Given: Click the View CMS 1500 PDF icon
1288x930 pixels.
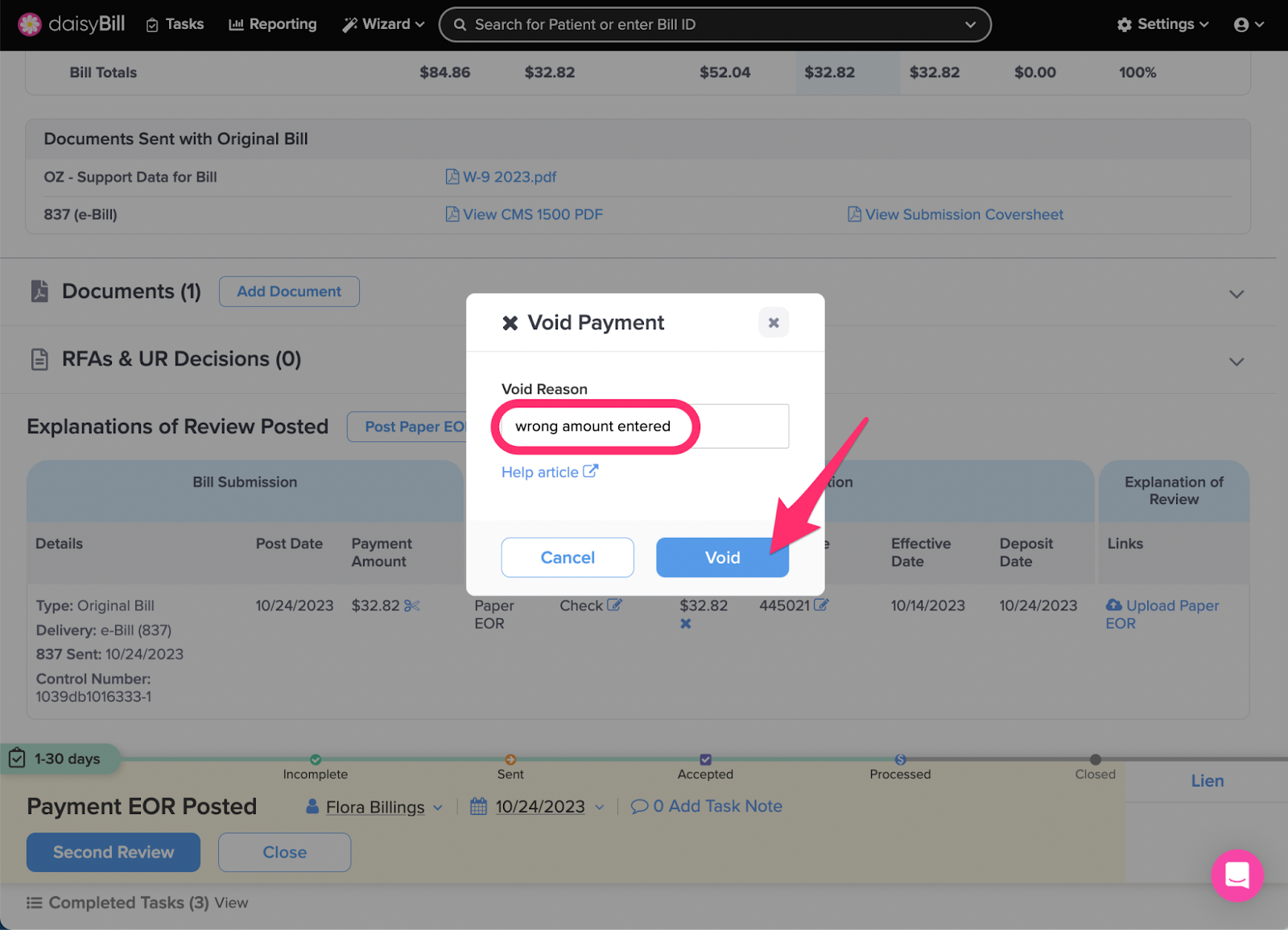Looking at the screenshot, I should pyautogui.click(x=452, y=214).
